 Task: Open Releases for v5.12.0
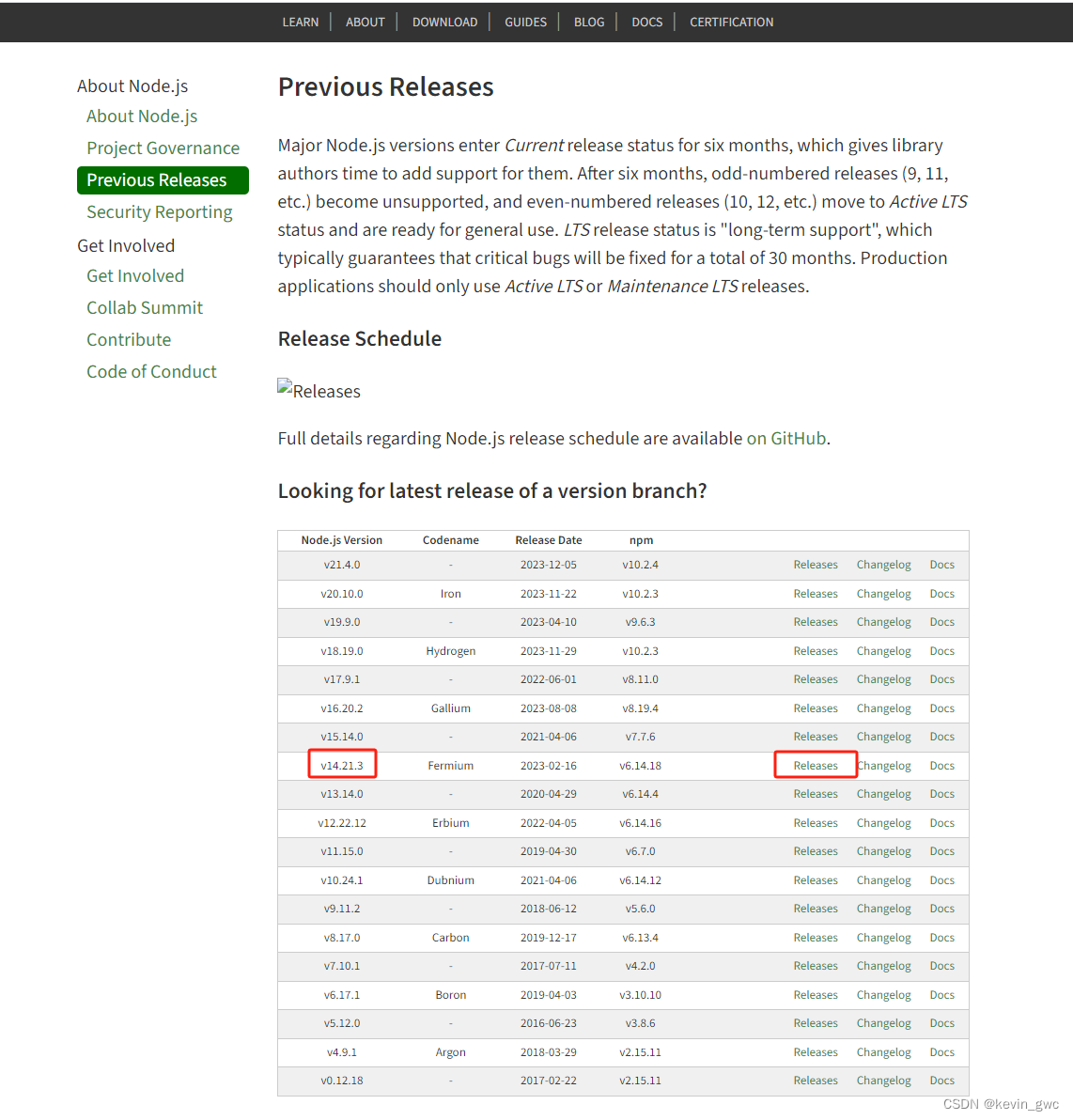pos(816,1023)
